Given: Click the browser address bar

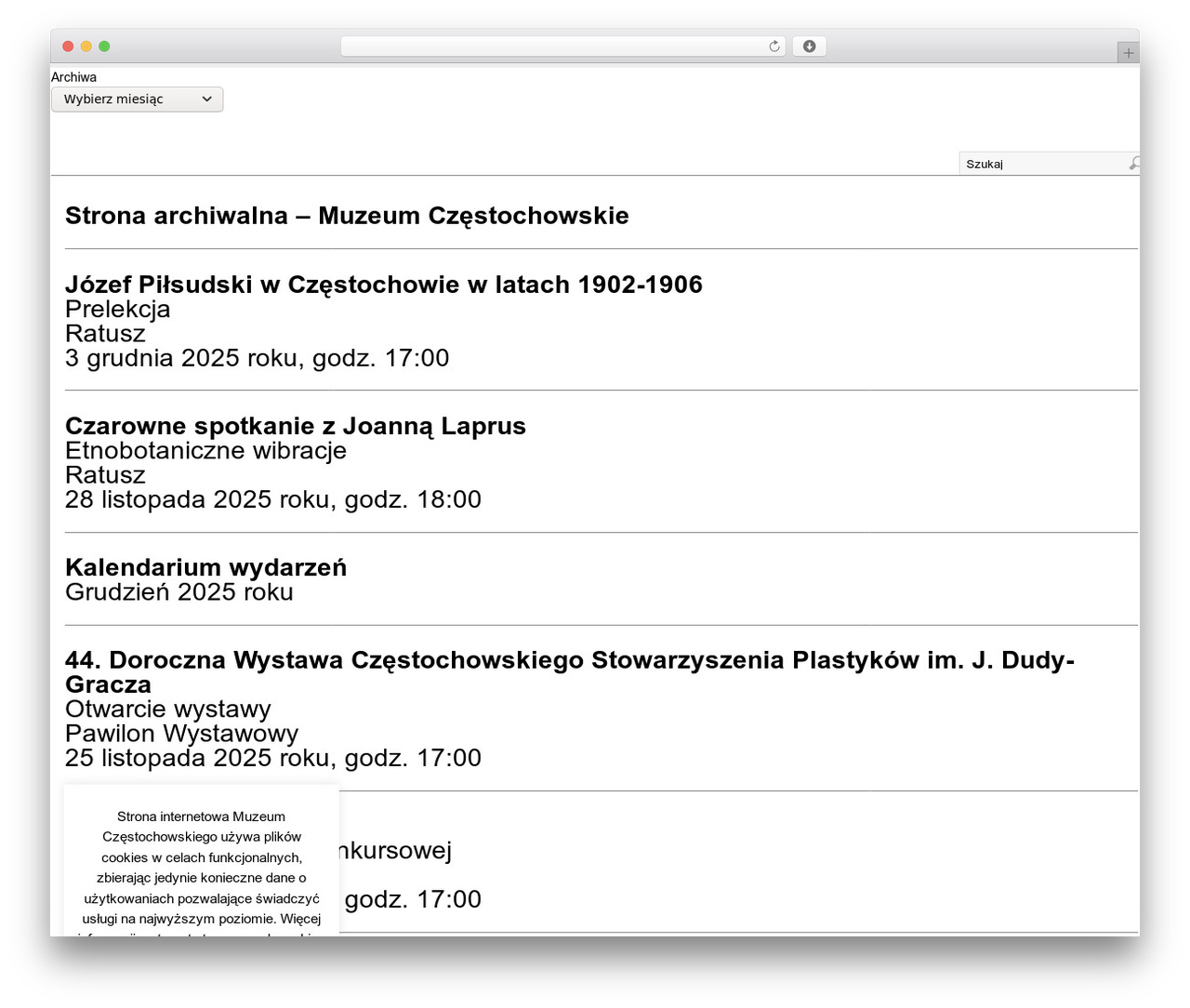Looking at the screenshot, I should [562, 46].
